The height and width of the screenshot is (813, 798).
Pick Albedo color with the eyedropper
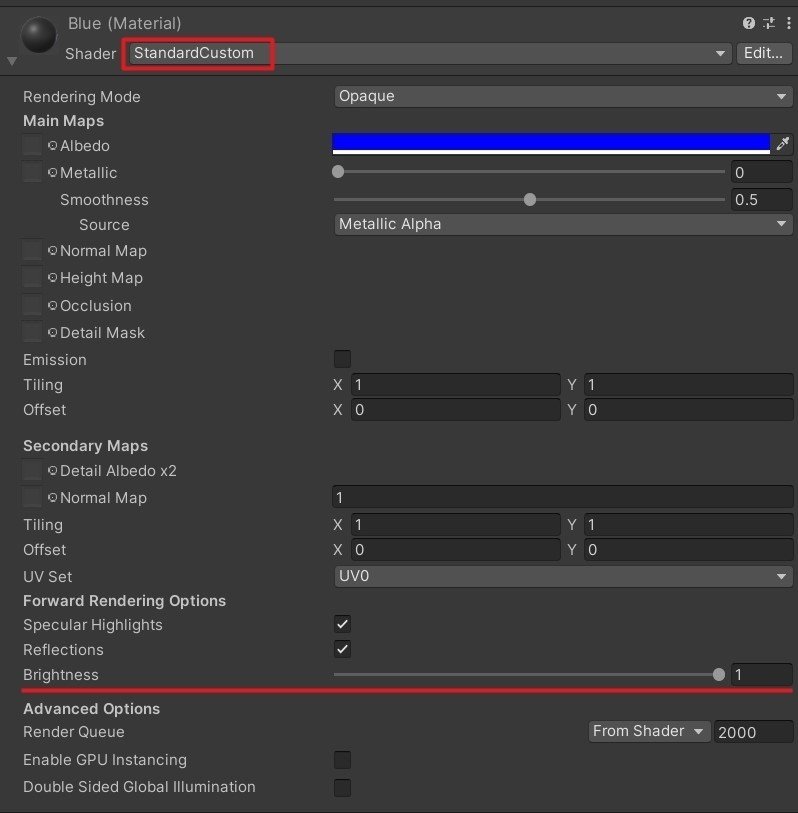coord(782,144)
